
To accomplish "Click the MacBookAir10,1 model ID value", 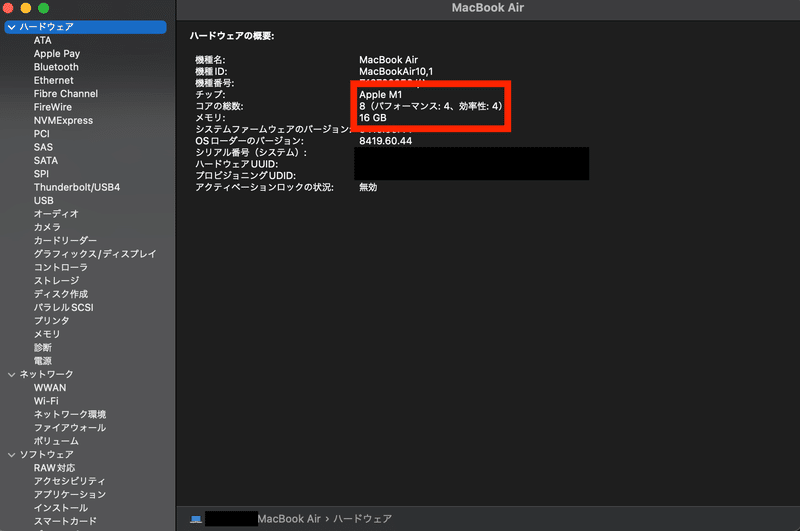I will 396,71.
